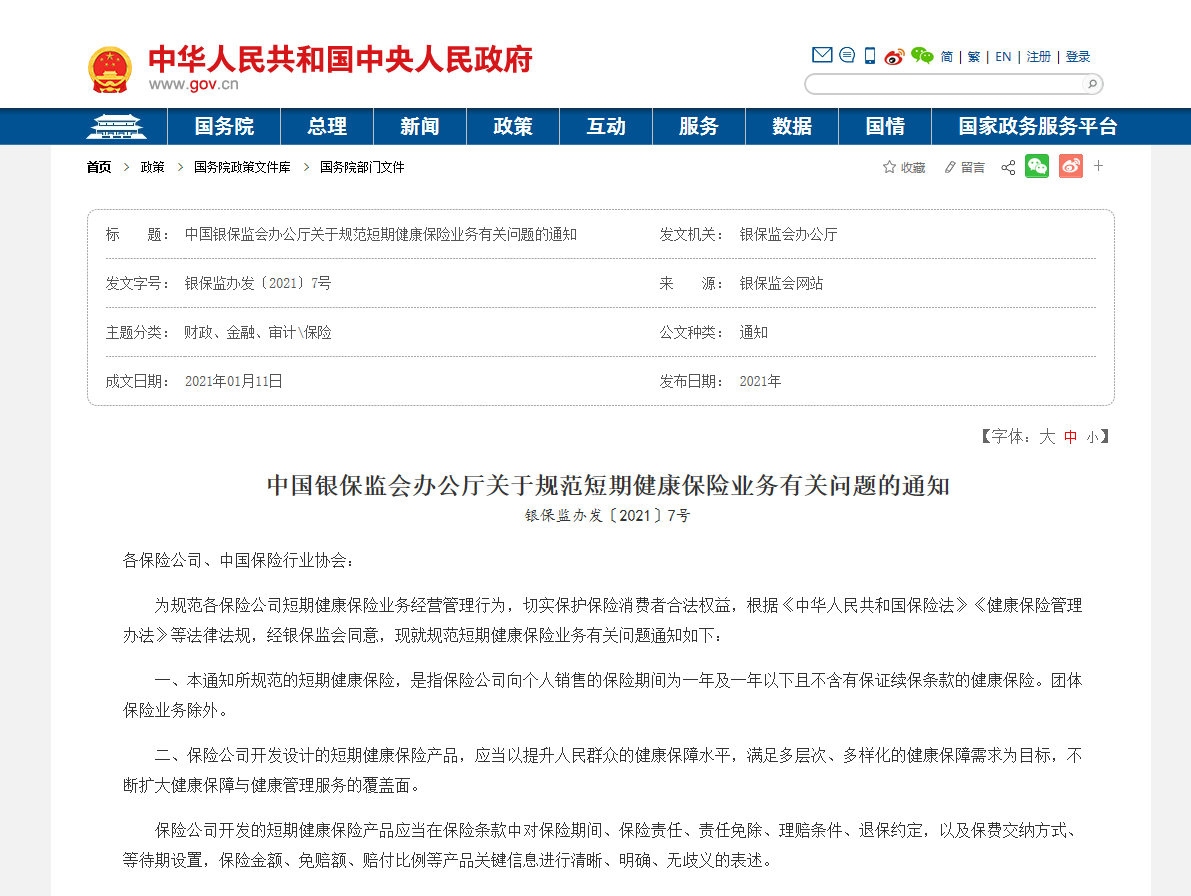The height and width of the screenshot is (896, 1191).
Task: Set font size to 小
Action: click(x=1092, y=437)
